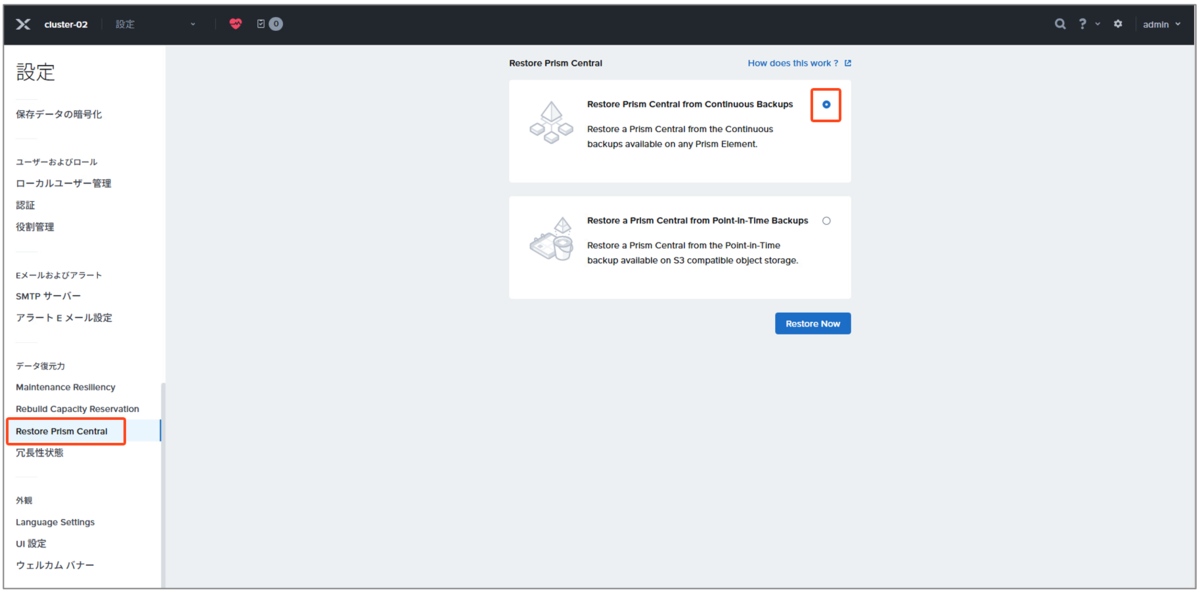The width and height of the screenshot is (1200, 592).
Task: Open Rebuild Capacity Reservation settings
Action: pos(78,409)
